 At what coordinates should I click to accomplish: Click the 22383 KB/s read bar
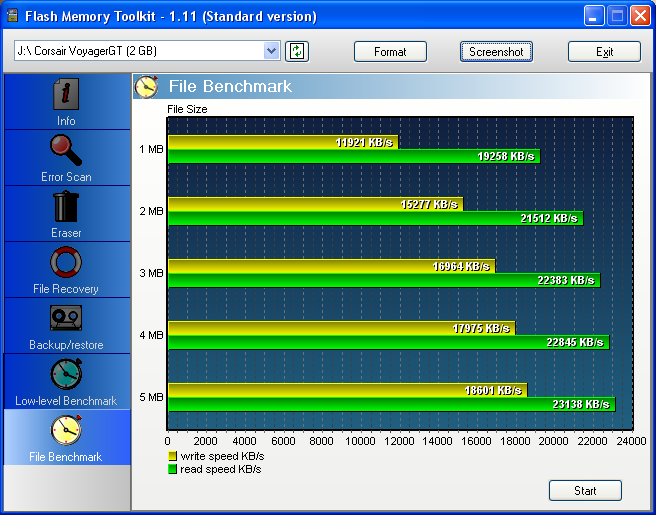pos(384,280)
